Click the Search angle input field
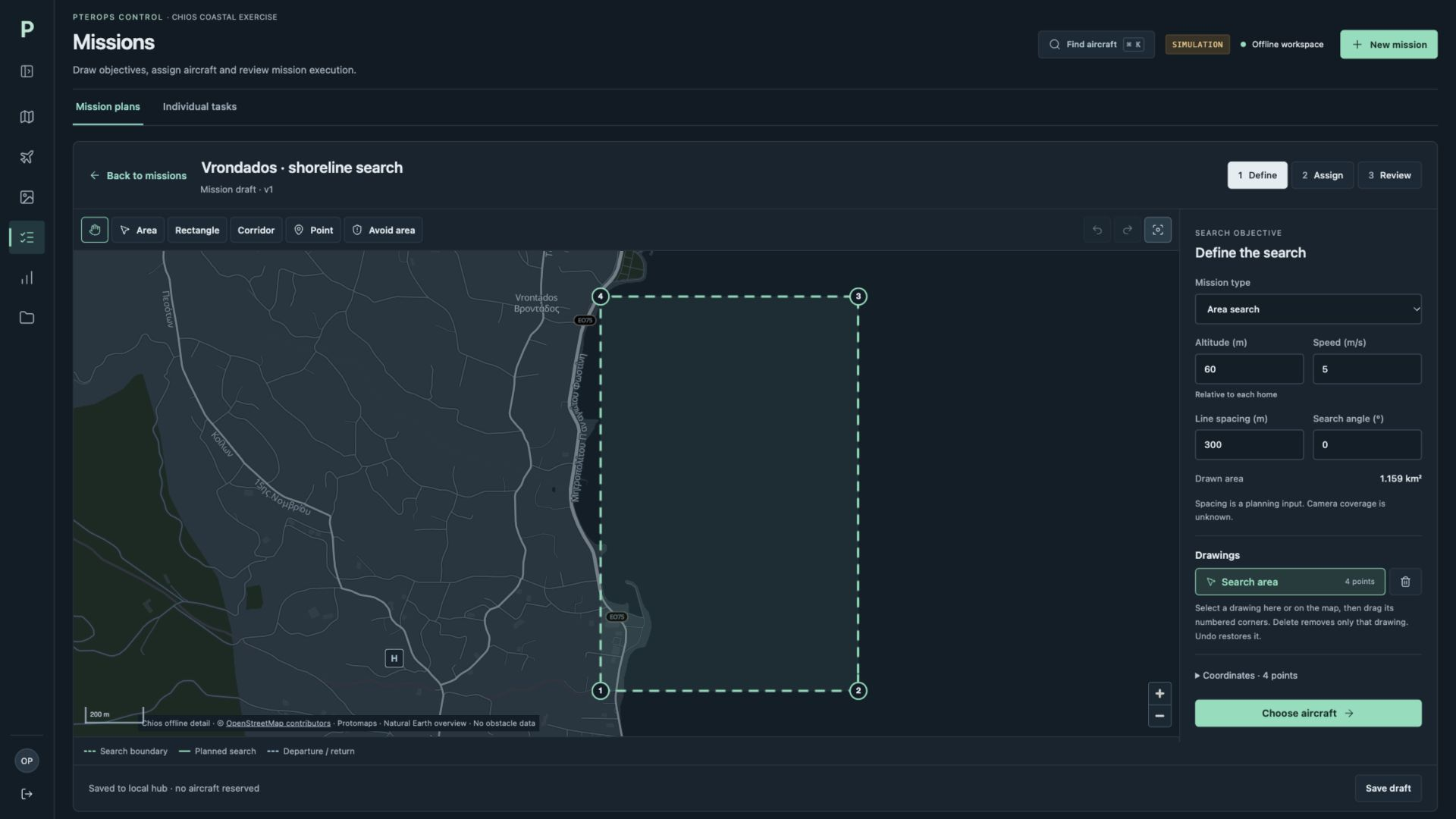Viewport: 1456px width, 819px height. pyautogui.click(x=1367, y=445)
